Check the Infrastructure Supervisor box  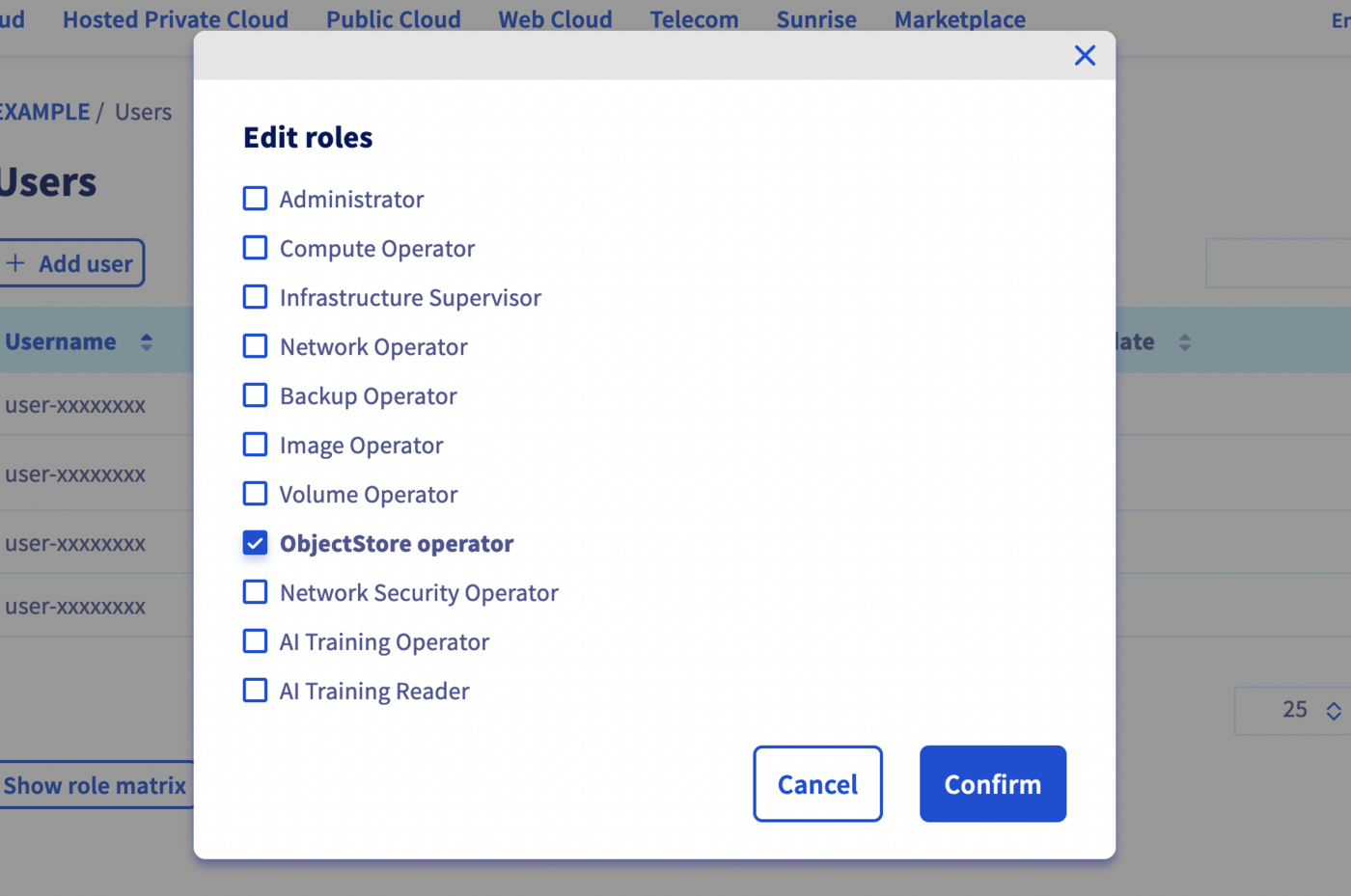(x=255, y=297)
